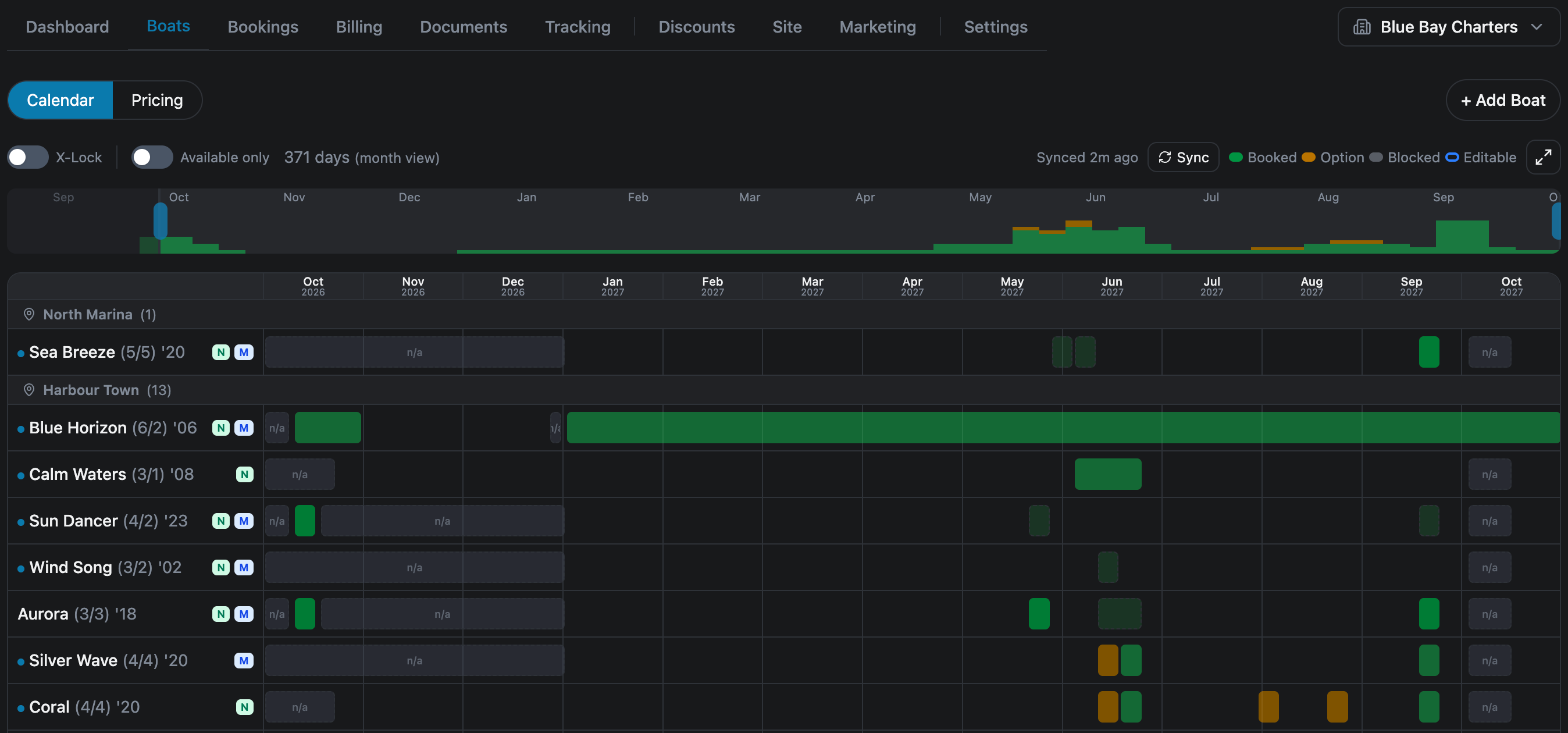Open the Blue Horizon boat entry
Viewport: 1568px width, 733px height.
coord(113,428)
